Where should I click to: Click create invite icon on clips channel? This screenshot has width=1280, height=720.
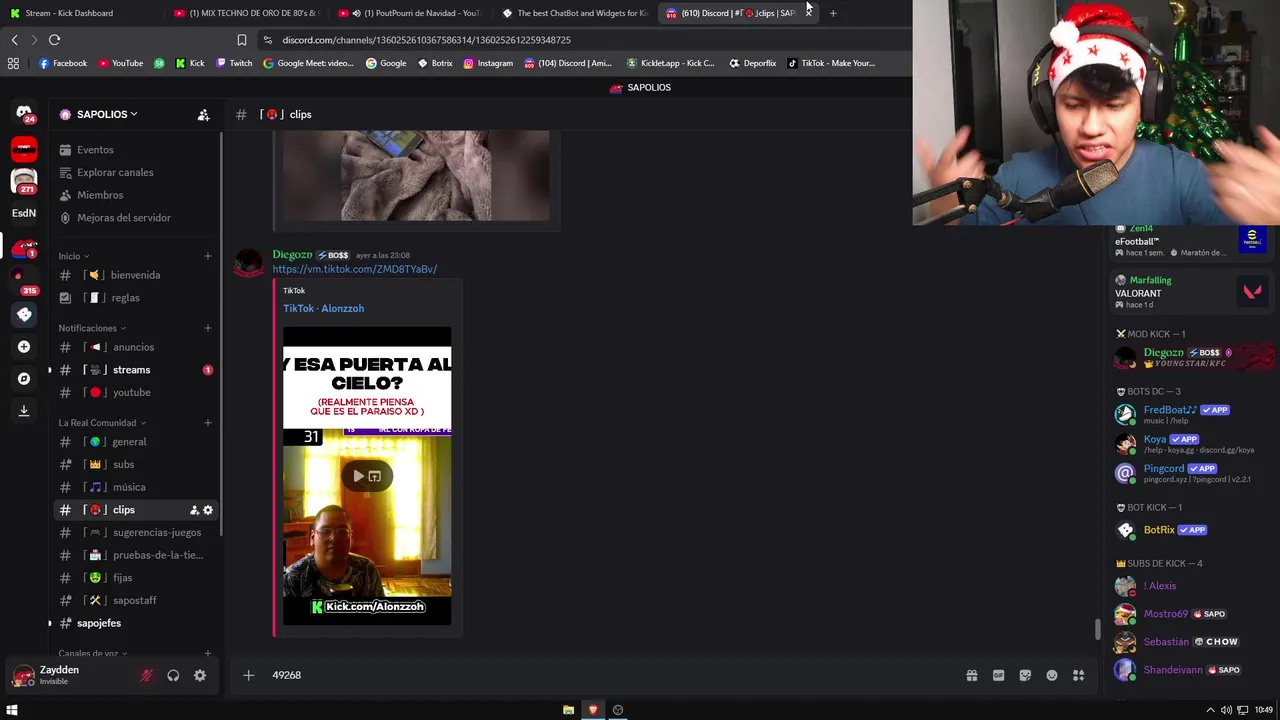(194, 510)
